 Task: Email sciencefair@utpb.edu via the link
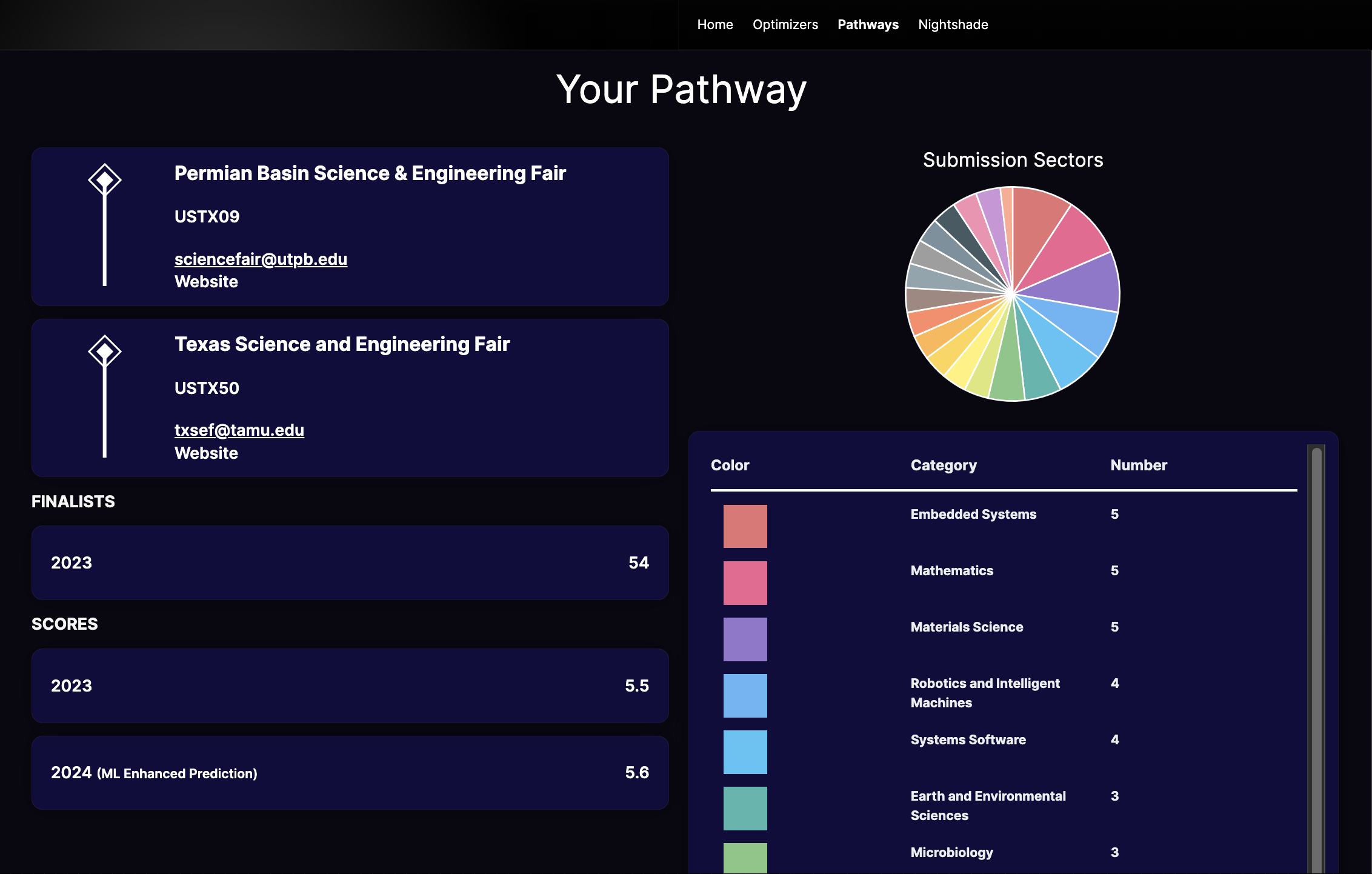[261, 259]
